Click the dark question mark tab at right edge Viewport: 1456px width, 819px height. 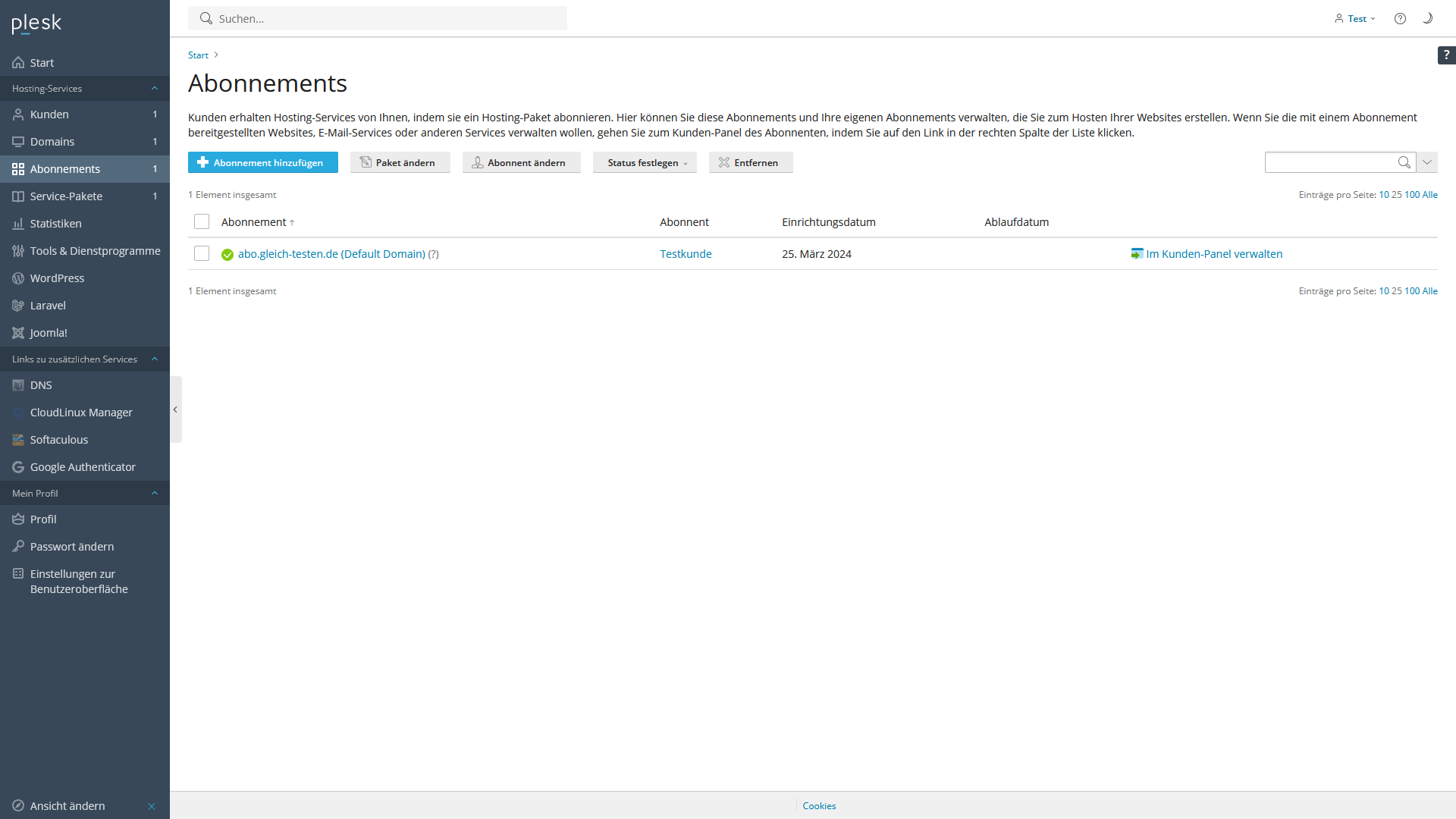click(x=1446, y=55)
